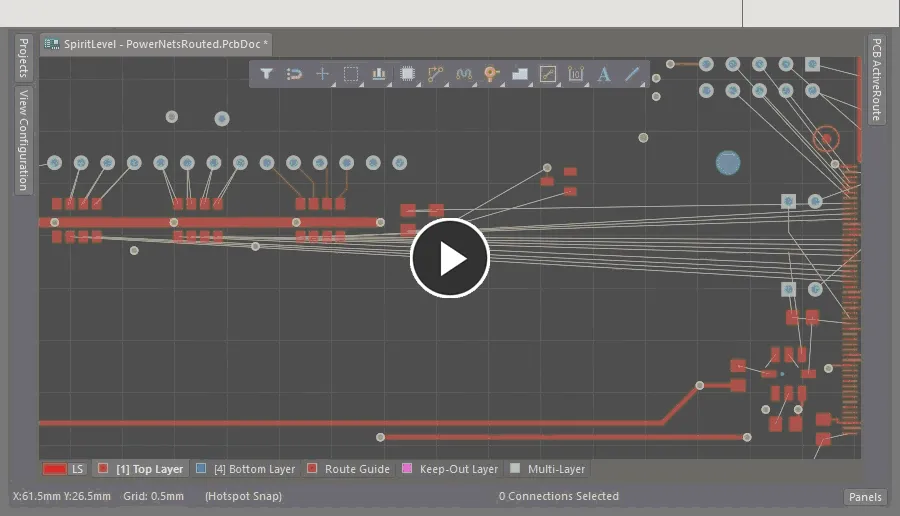Select the Place String text tool

(604, 74)
